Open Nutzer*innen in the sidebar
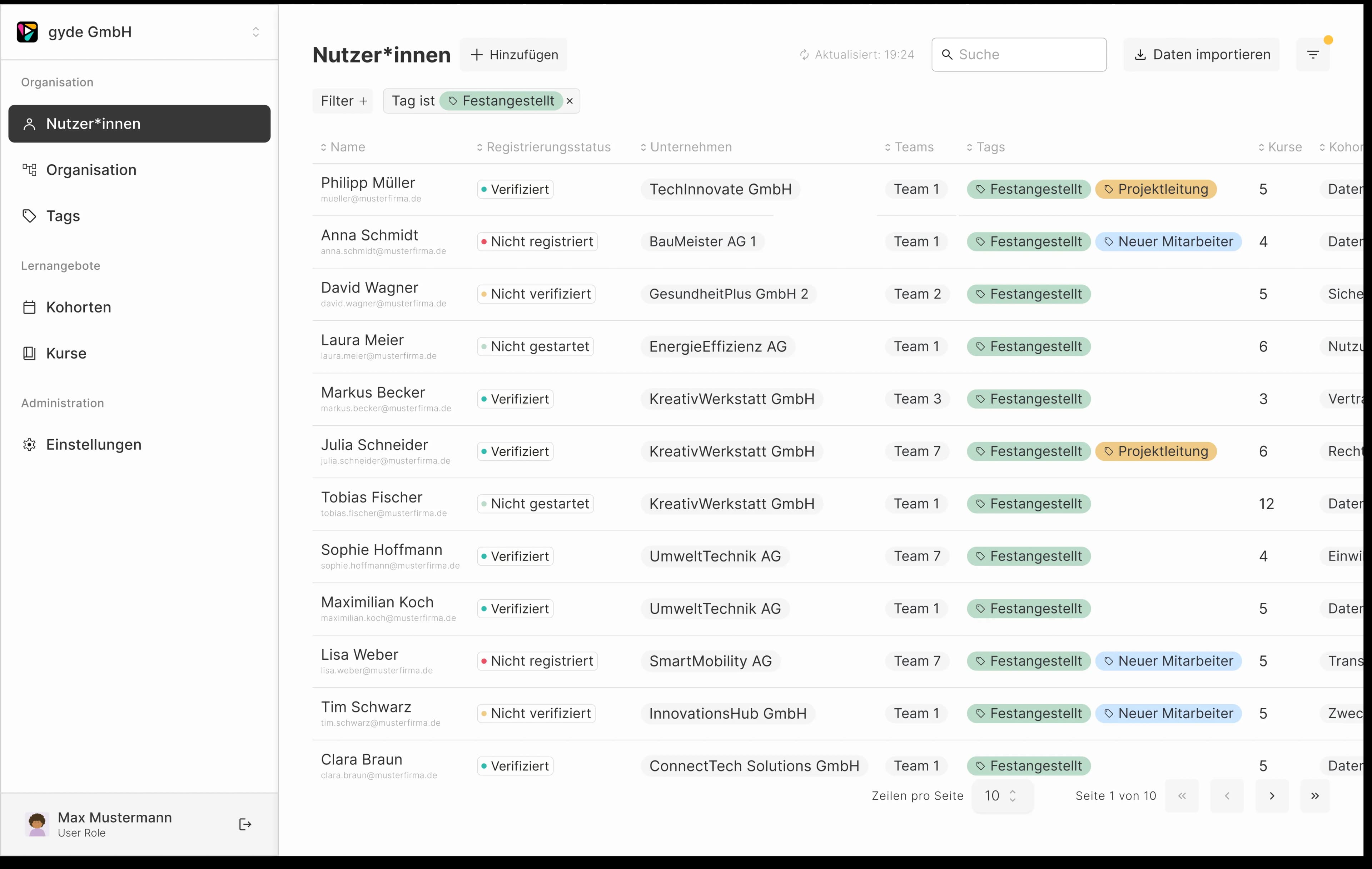Screen dimensions: 1372x869 tap(139, 124)
